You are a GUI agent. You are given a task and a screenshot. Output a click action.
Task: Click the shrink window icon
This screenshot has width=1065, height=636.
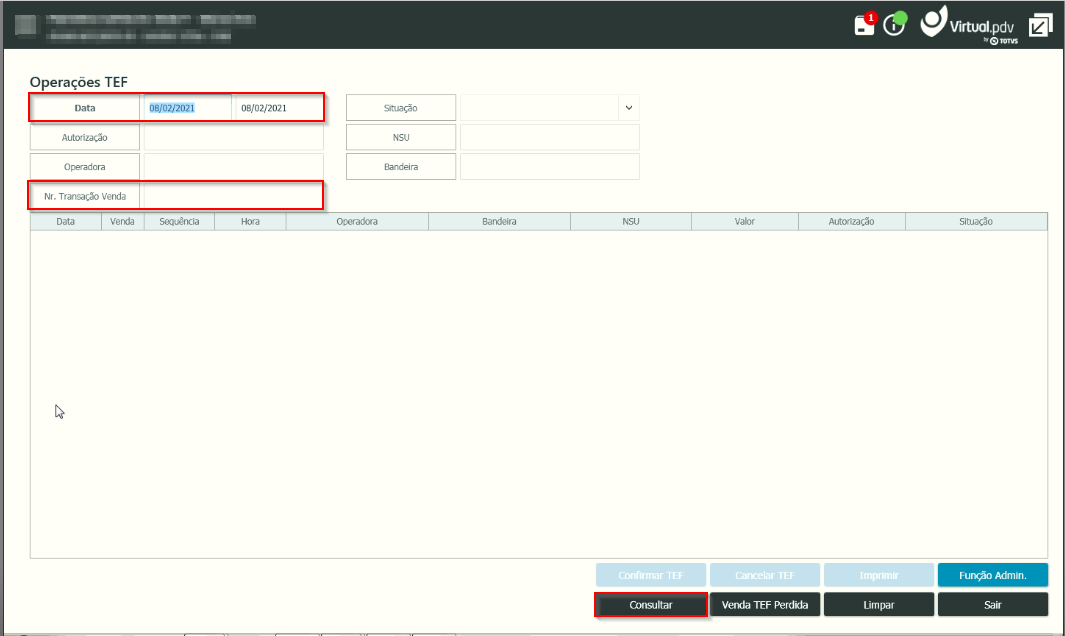(x=1040, y=26)
